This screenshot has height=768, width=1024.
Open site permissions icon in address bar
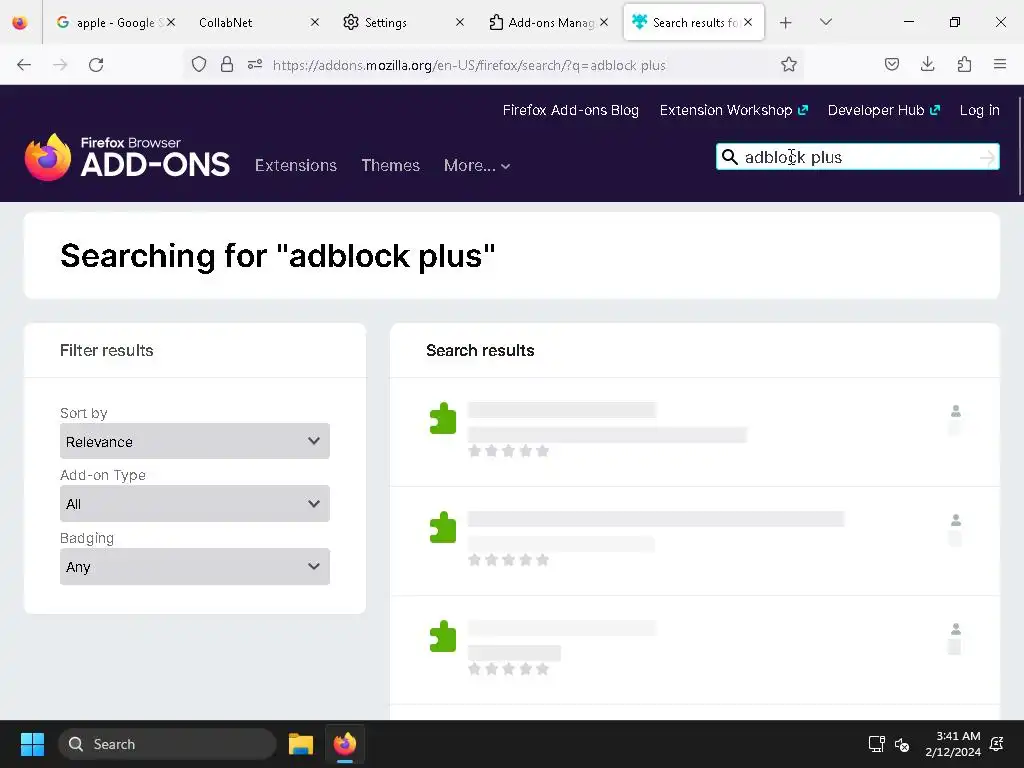(255, 65)
